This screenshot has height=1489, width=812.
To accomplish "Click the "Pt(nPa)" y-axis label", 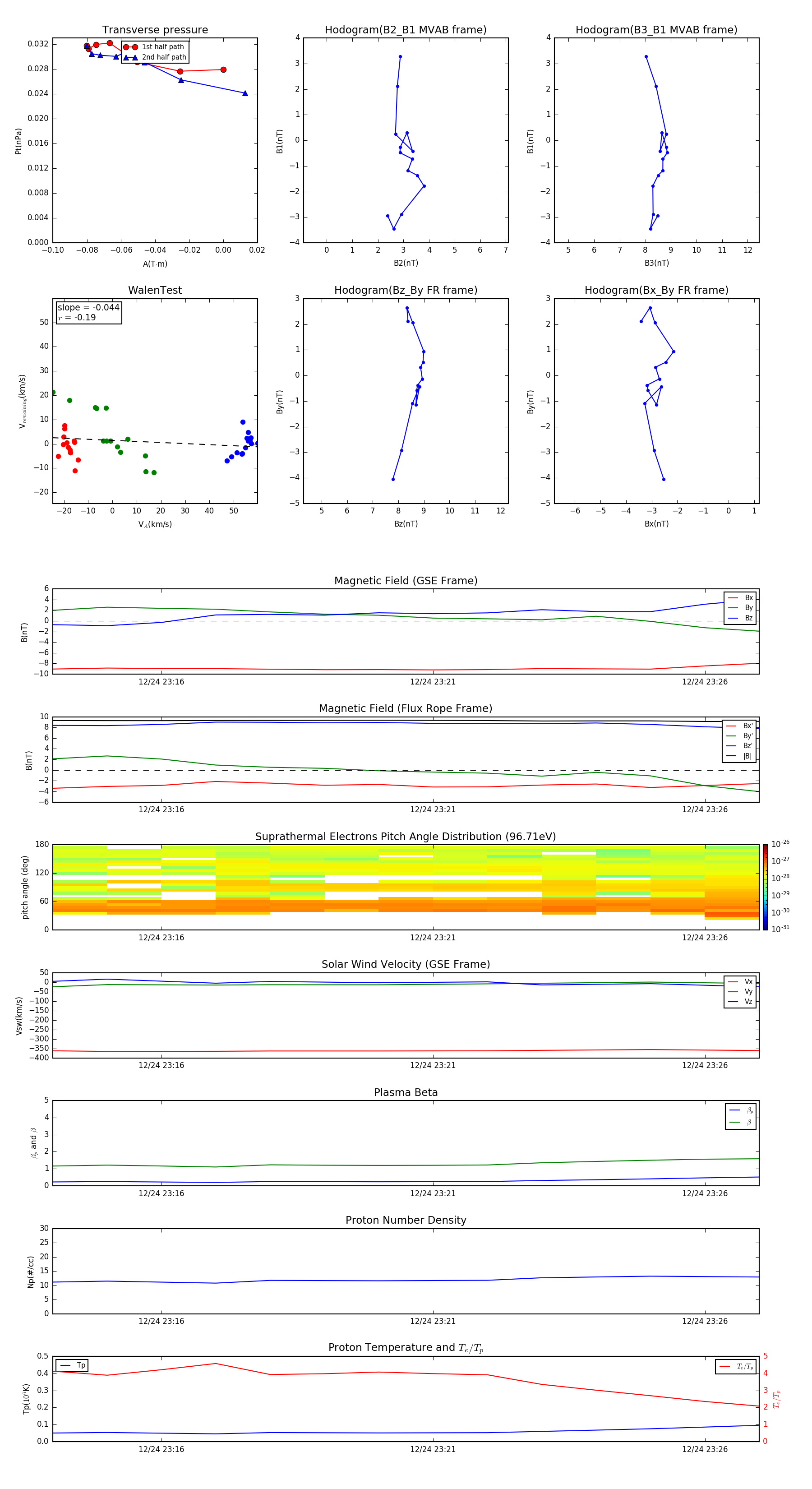I will (x=18, y=141).
